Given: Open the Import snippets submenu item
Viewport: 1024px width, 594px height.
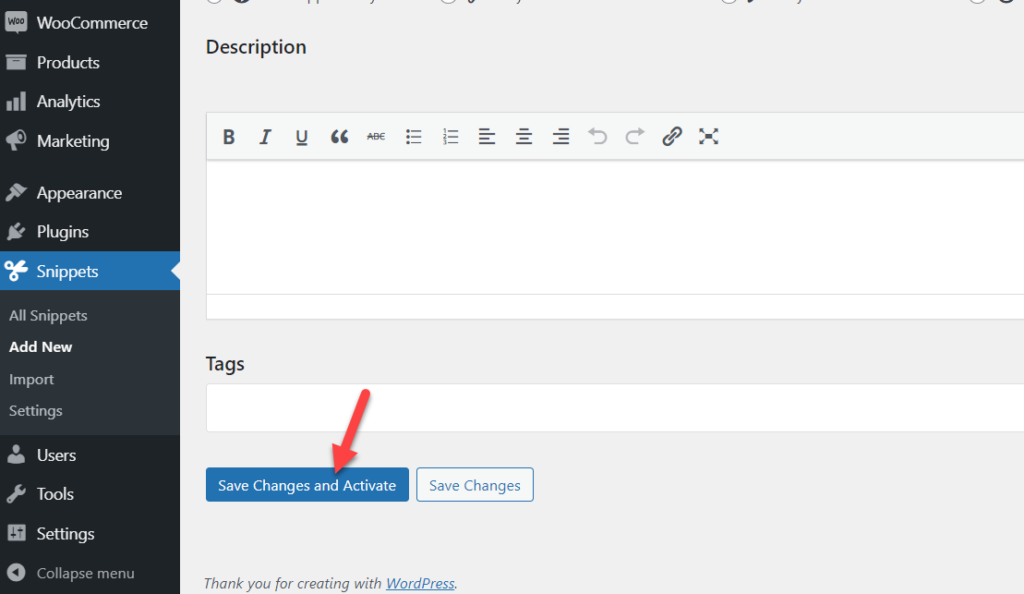Looking at the screenshot, I should [x=31, y=379].
